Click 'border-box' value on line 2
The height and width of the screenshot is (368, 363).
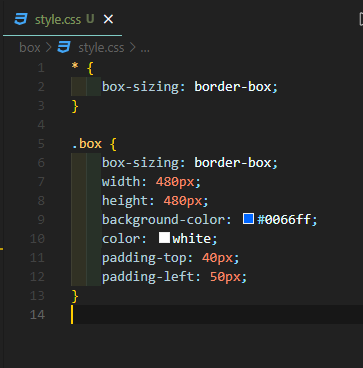[x=233, y=87]
